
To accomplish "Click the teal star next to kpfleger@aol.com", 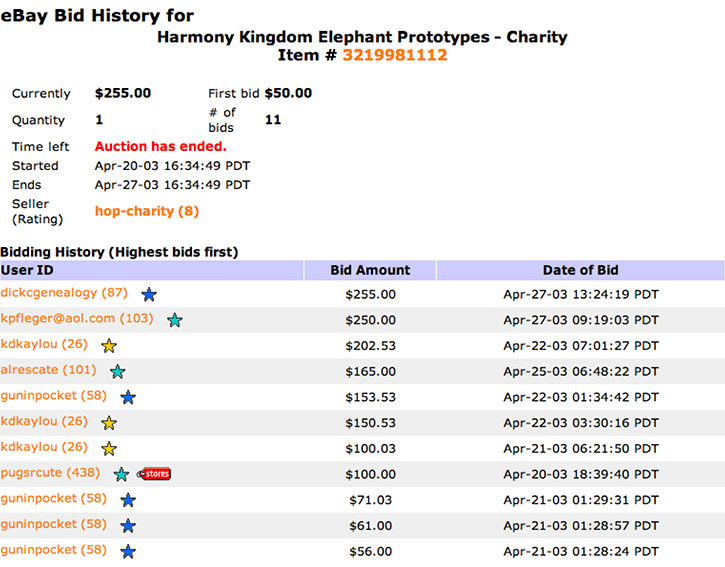I will 175,320.
